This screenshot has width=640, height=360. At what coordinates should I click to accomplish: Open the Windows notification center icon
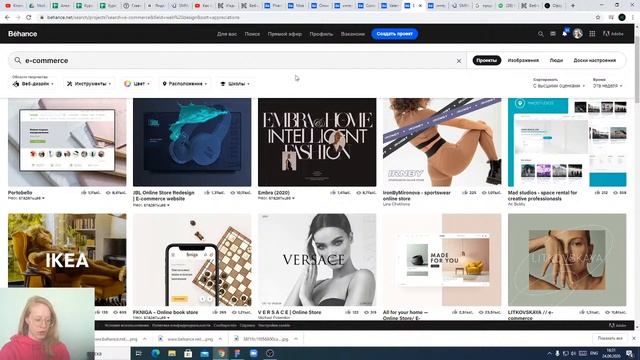point(629,353)
